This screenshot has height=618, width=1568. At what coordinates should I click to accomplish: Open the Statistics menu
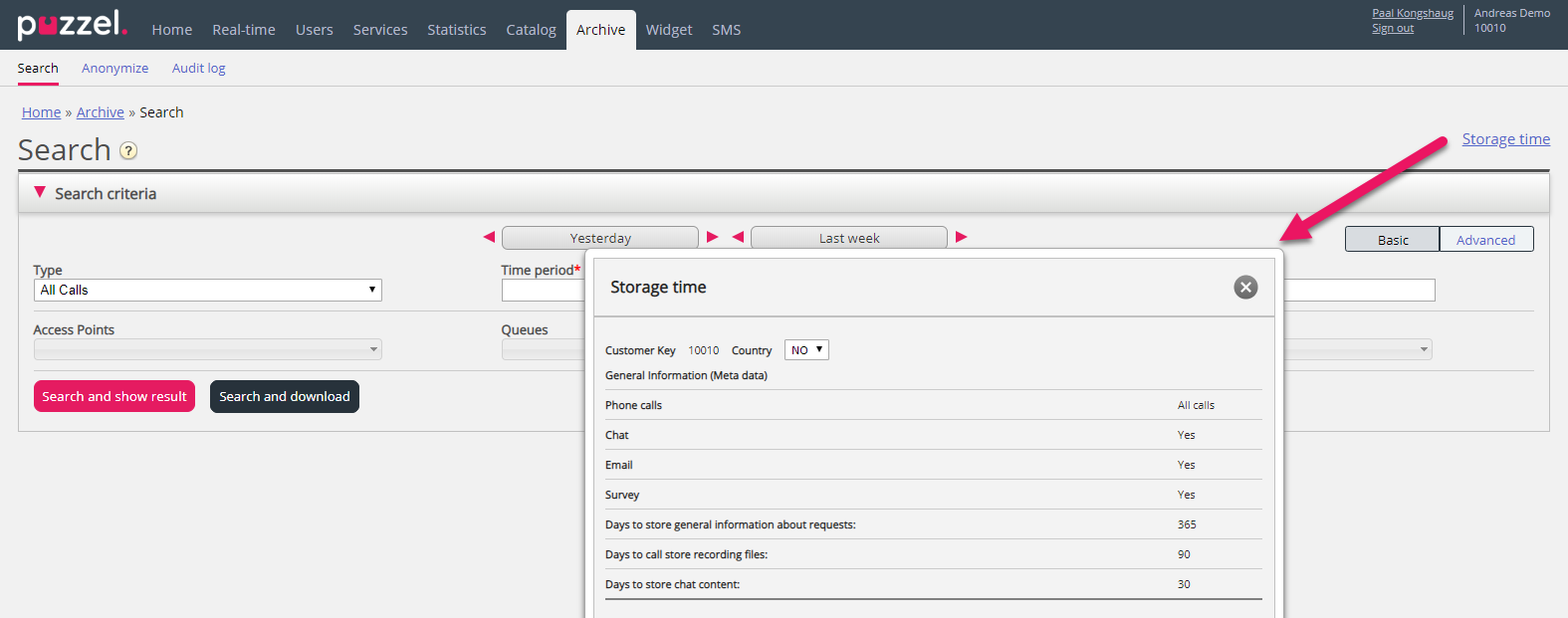[457, 30]
